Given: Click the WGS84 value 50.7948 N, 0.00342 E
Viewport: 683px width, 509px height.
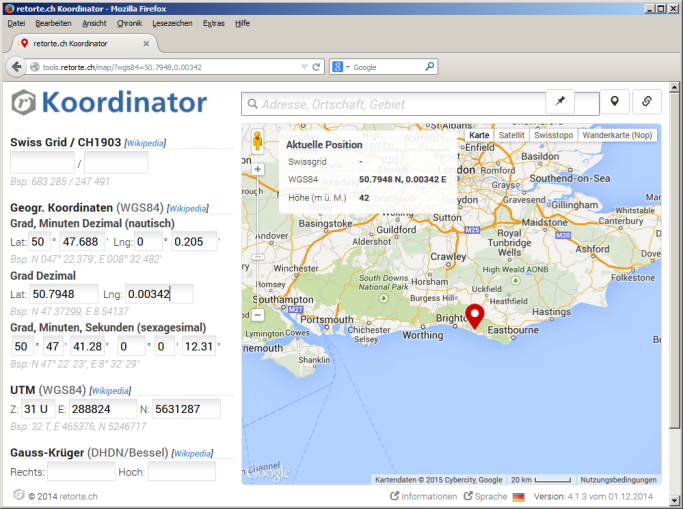Looking at the screenshot, I should coord(402,179).
